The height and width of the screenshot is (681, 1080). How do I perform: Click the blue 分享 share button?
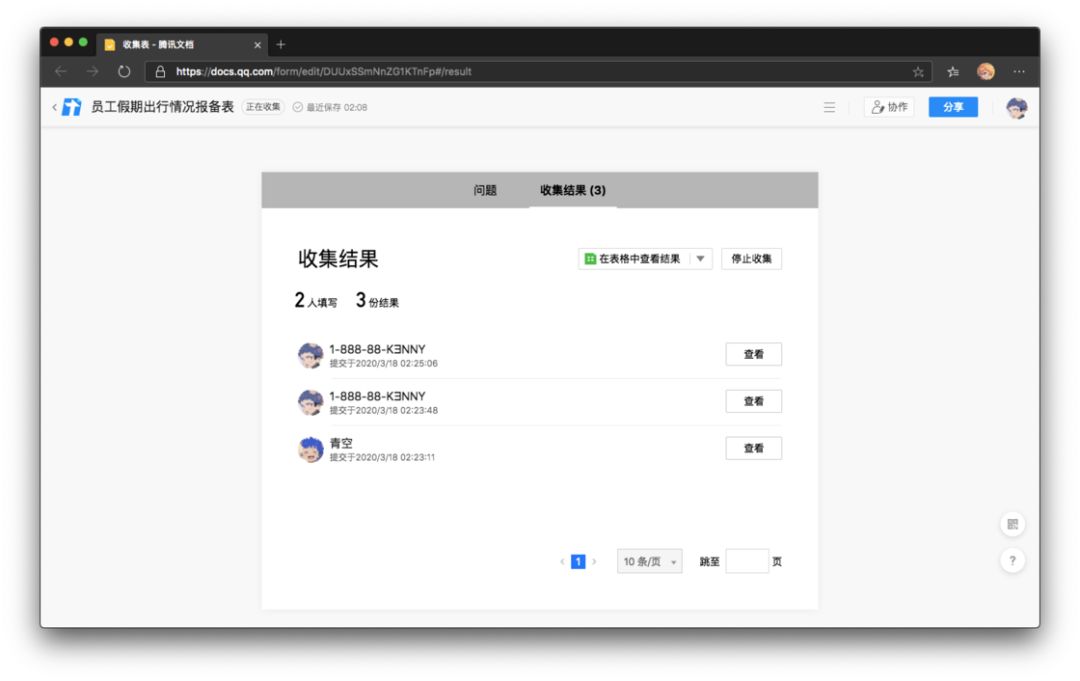tap(953, 107)
